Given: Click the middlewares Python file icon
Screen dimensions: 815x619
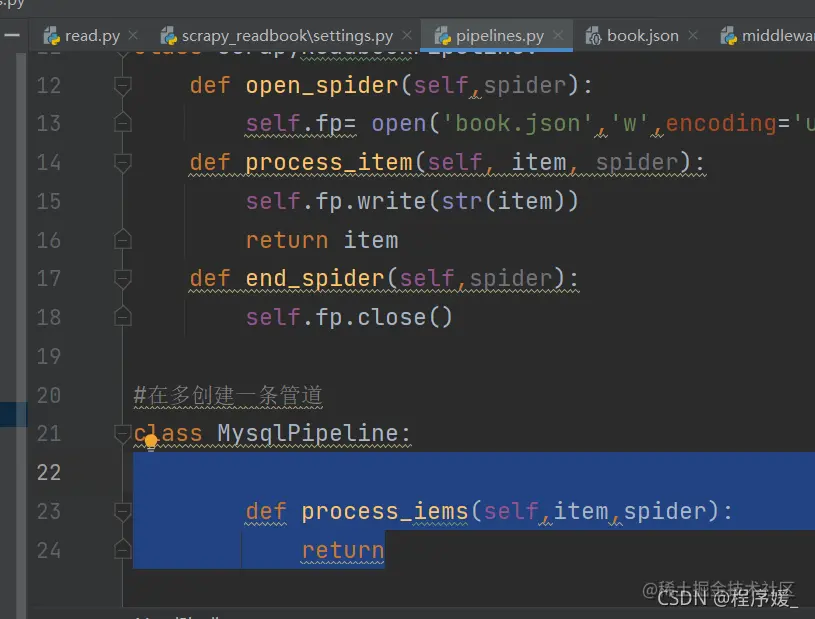Looking at the screenshot, I should [728, 36].
